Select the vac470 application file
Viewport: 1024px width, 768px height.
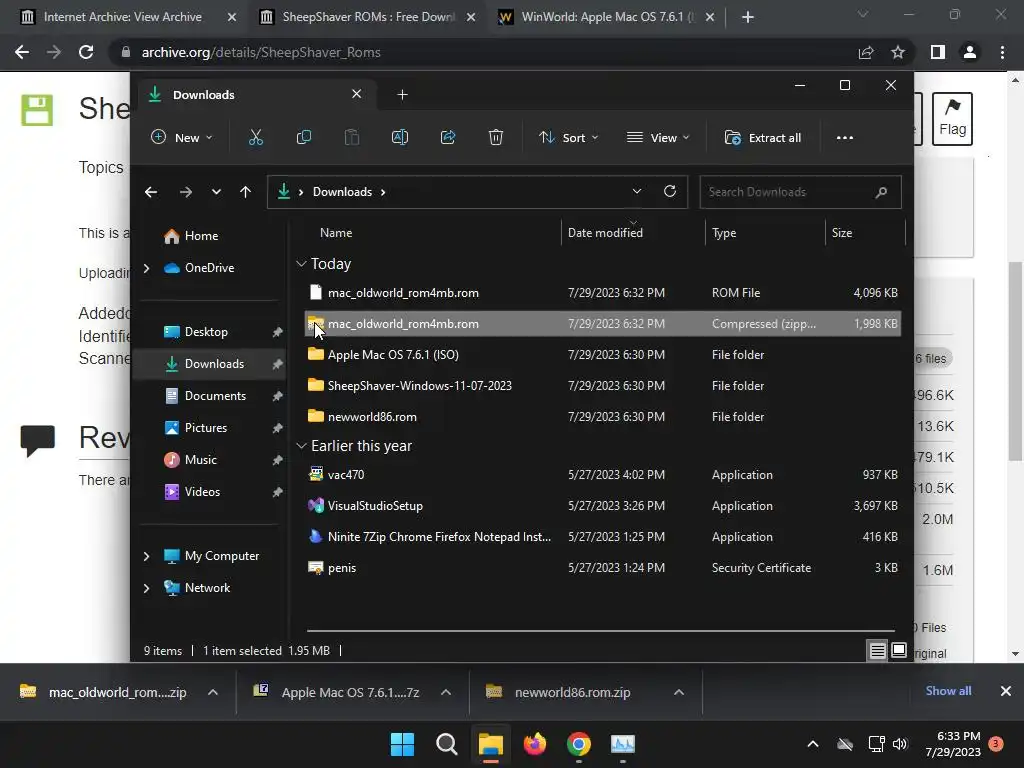click(x=602, y=475)
